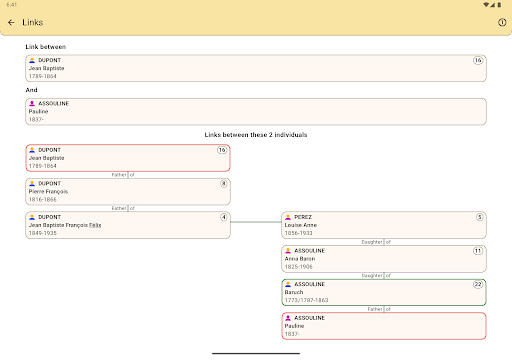Screen dimensions: 512x360
Task: Click 'Links between these 2 individuals' heading
Action: point(256,135)
